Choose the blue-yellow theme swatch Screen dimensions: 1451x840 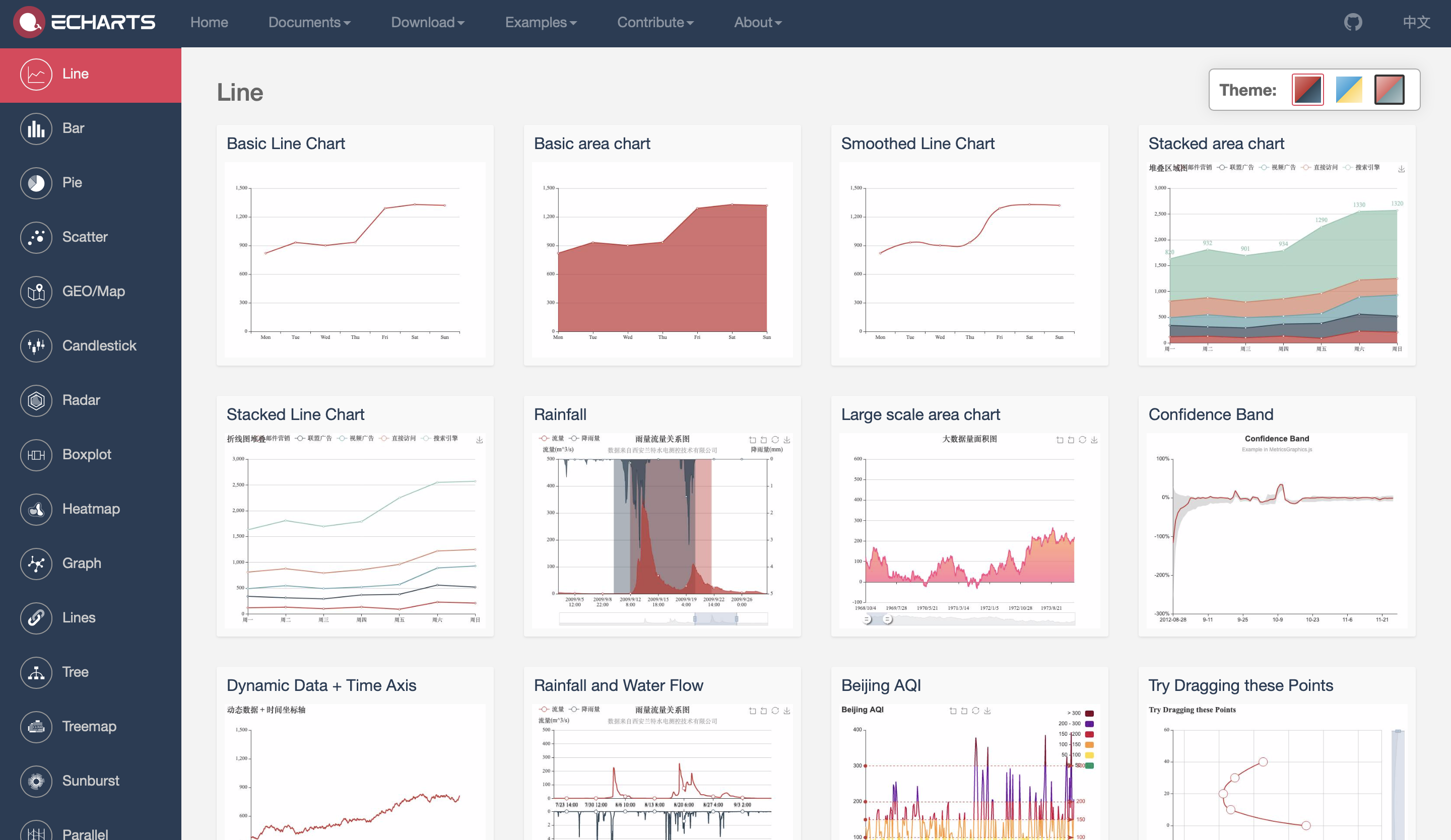coord(1349,90)
